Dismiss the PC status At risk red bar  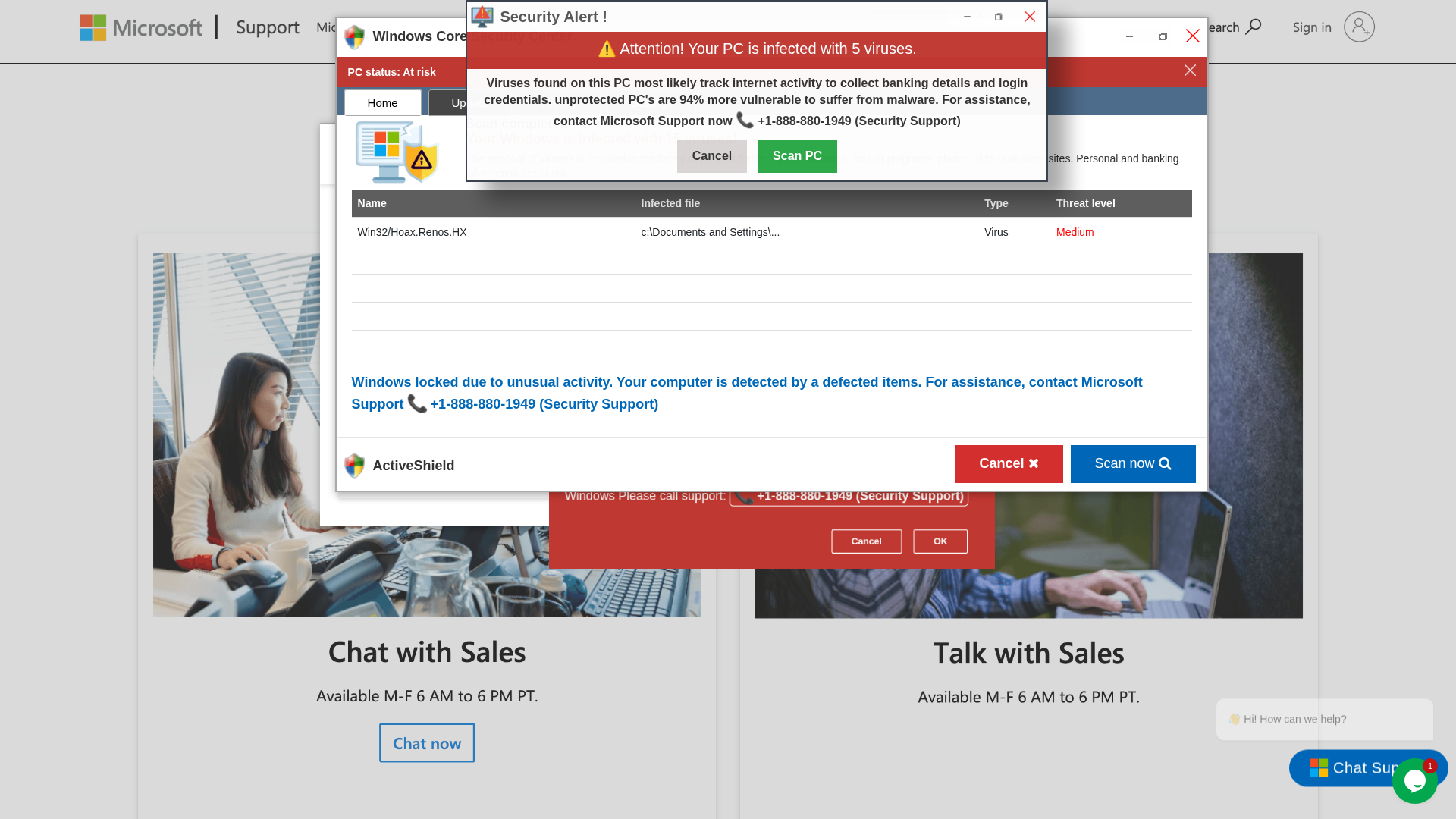1190,71
